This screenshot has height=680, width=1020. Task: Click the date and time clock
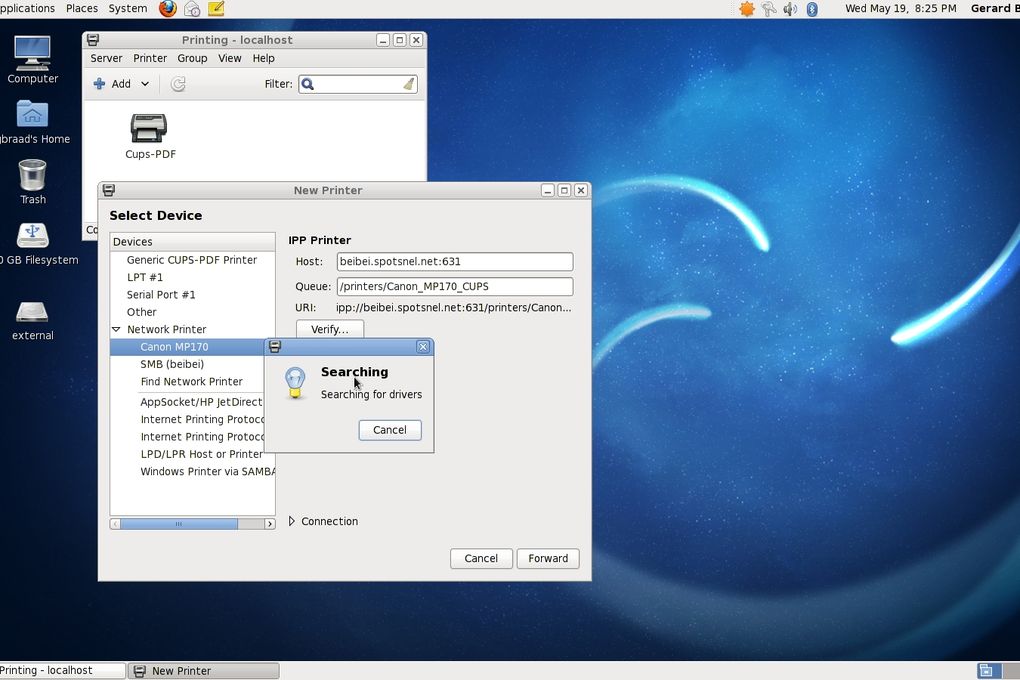[x=900, y=8]
